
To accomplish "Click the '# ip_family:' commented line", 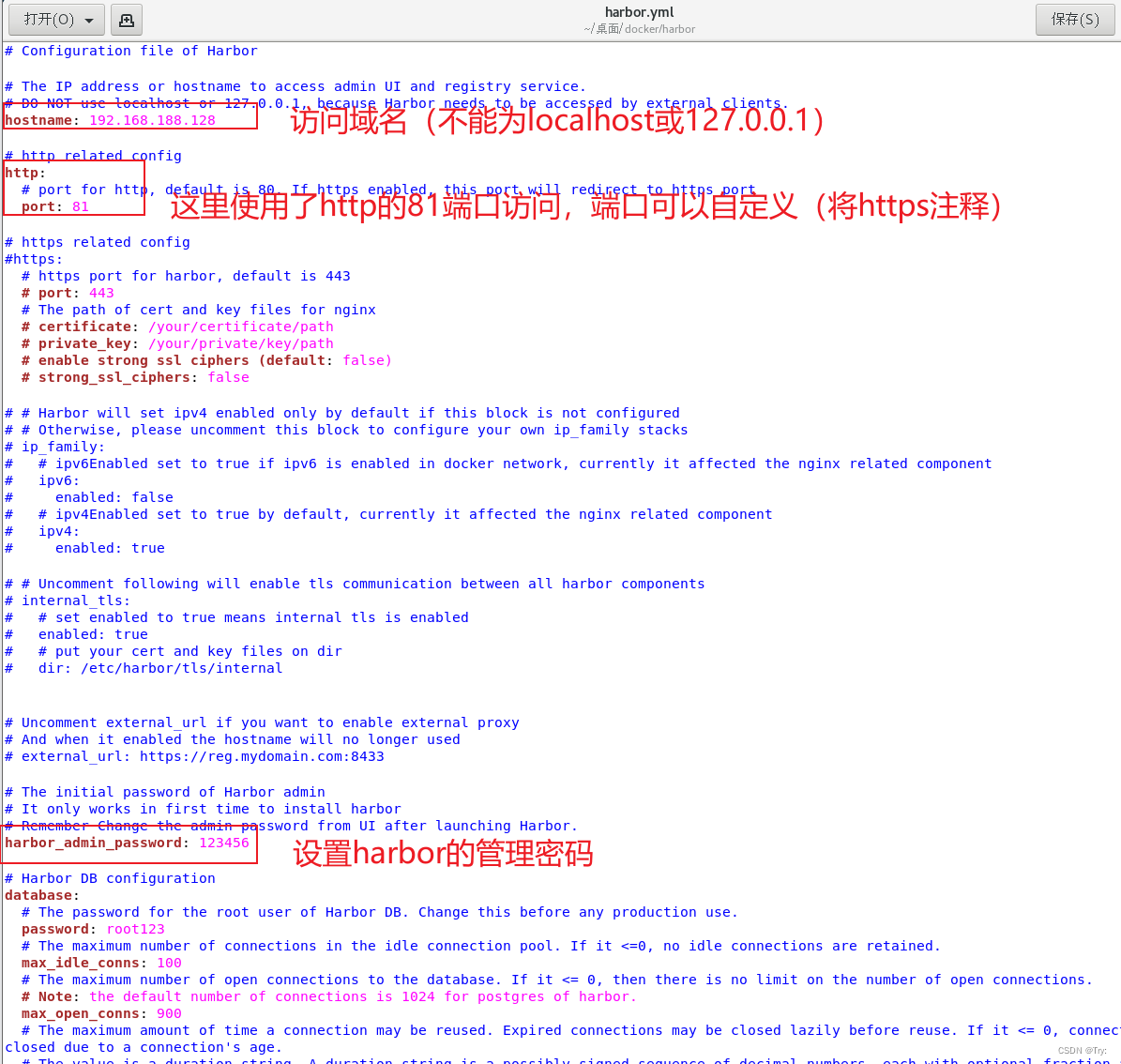I will (x=54, y=447).
